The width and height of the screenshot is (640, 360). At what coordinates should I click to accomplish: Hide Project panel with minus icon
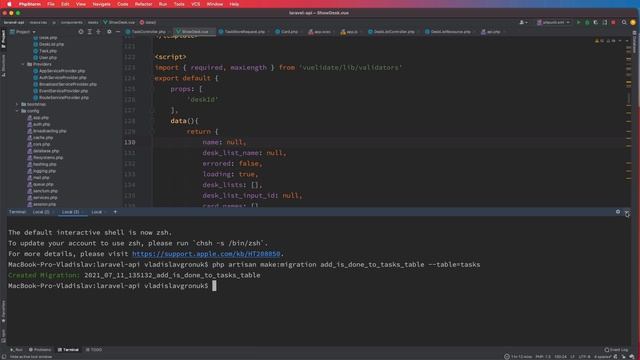coord(118,31)
